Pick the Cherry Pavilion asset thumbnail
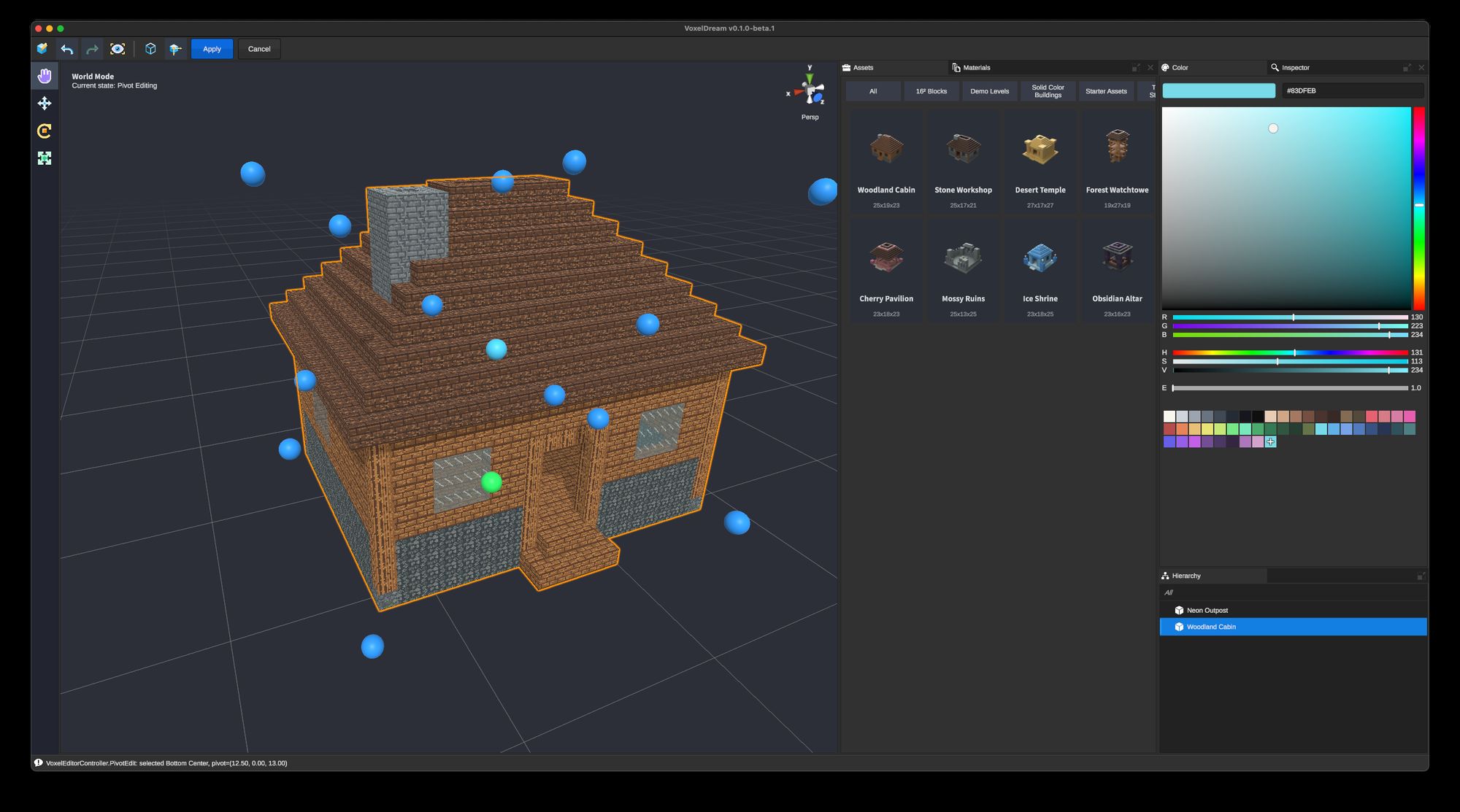The height and width of the screenshot is (812, 1460). click(886, 271)
